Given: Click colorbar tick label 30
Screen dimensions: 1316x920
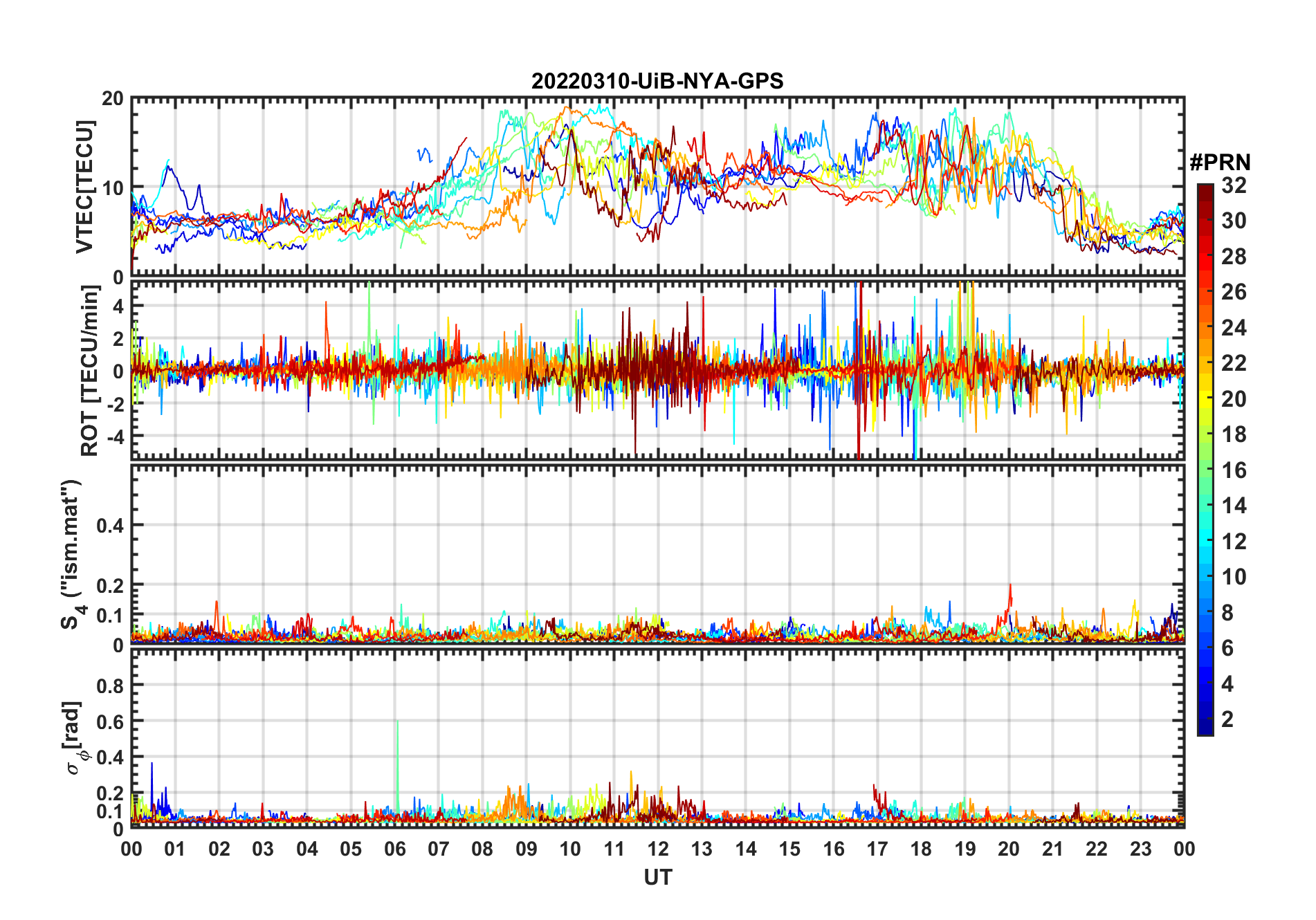Looking at the screenshot, I should [x=1234, y=221].
